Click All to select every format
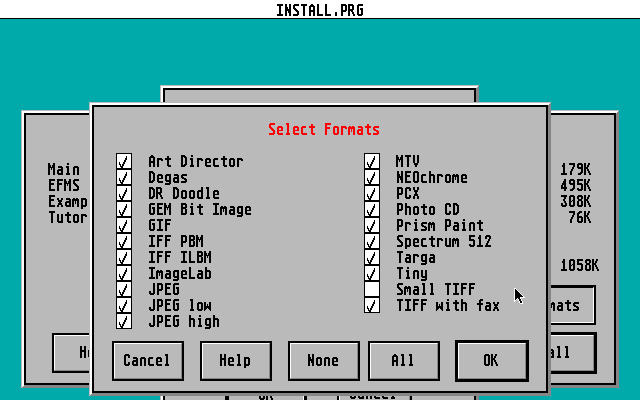The image size is (640, 400). coord(404,361)
